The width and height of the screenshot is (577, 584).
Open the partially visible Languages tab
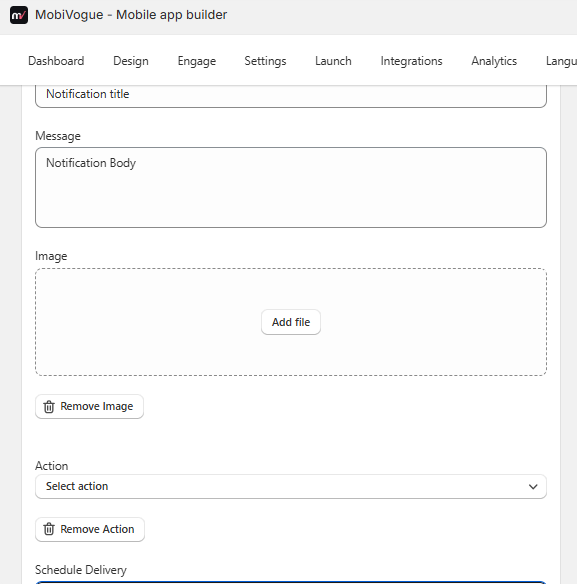[x=561, y=61]
